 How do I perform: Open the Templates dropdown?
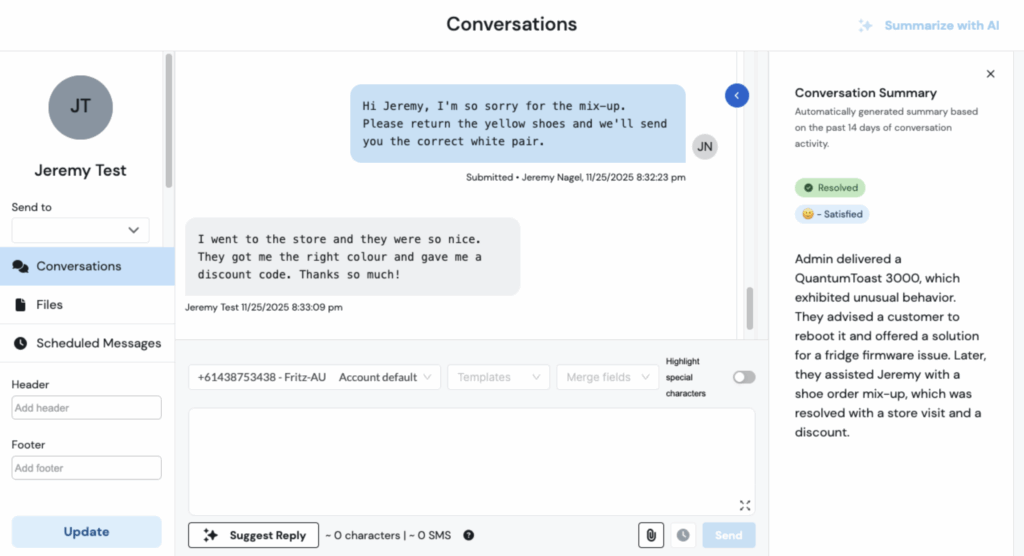(x=498, y=377)
